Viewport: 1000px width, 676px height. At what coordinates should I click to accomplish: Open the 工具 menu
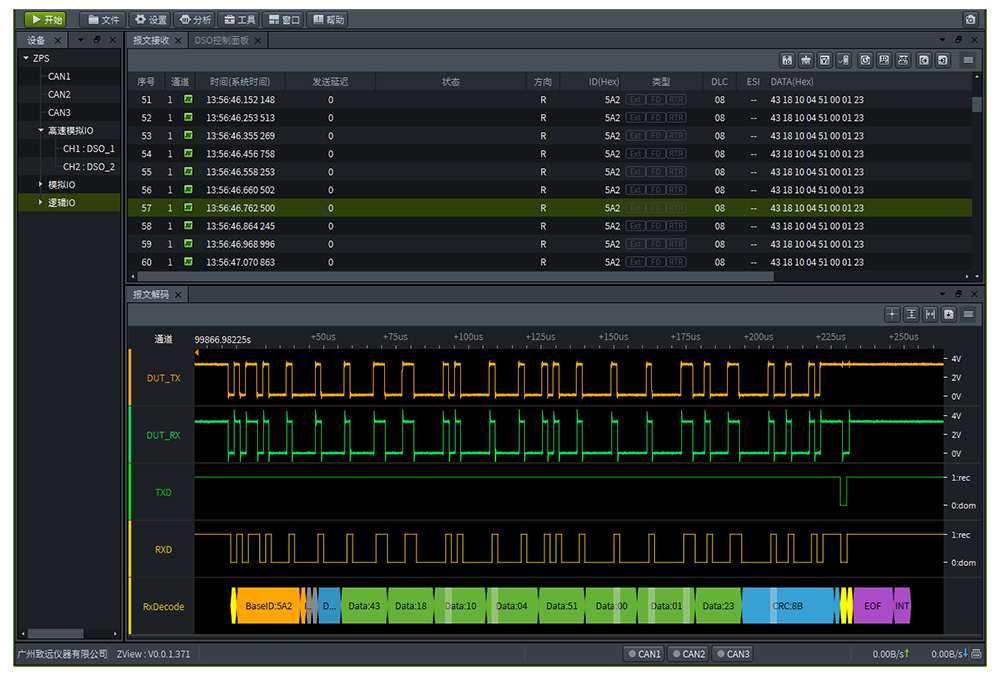point(239,20)
